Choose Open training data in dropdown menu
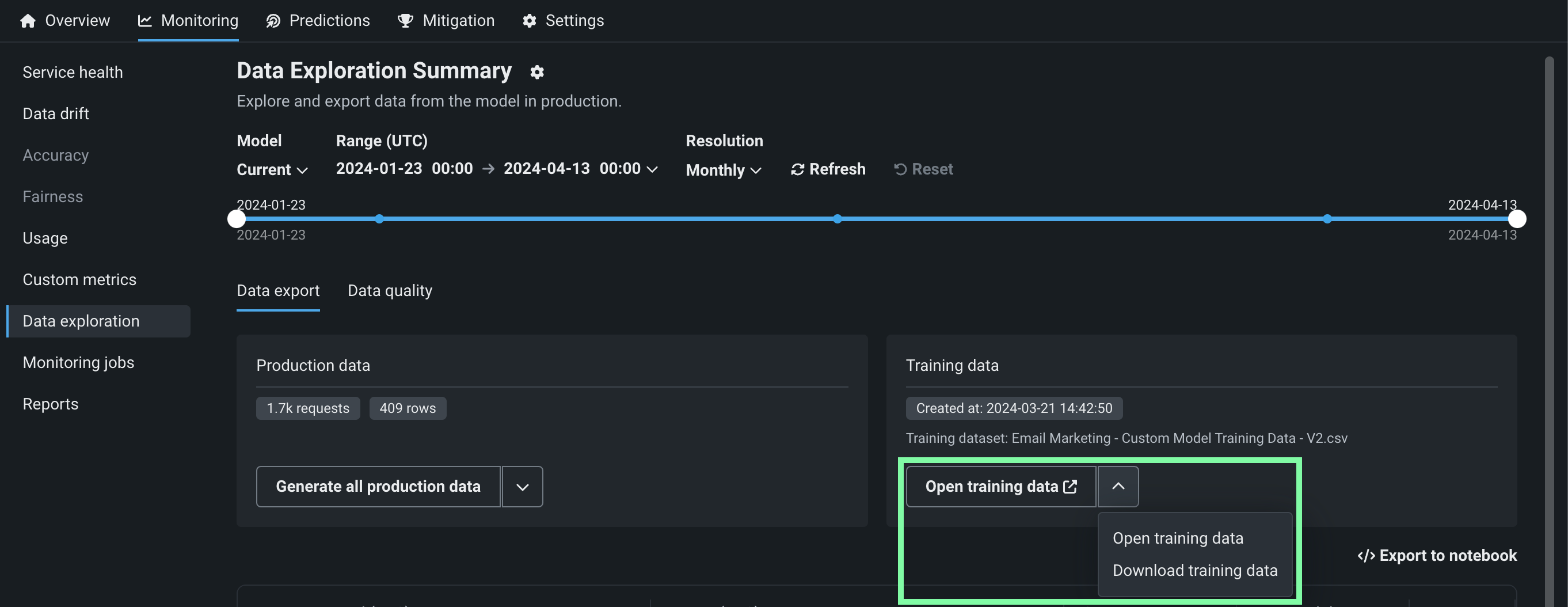This screenshot has height=607, width=1568. [1177, 538]
